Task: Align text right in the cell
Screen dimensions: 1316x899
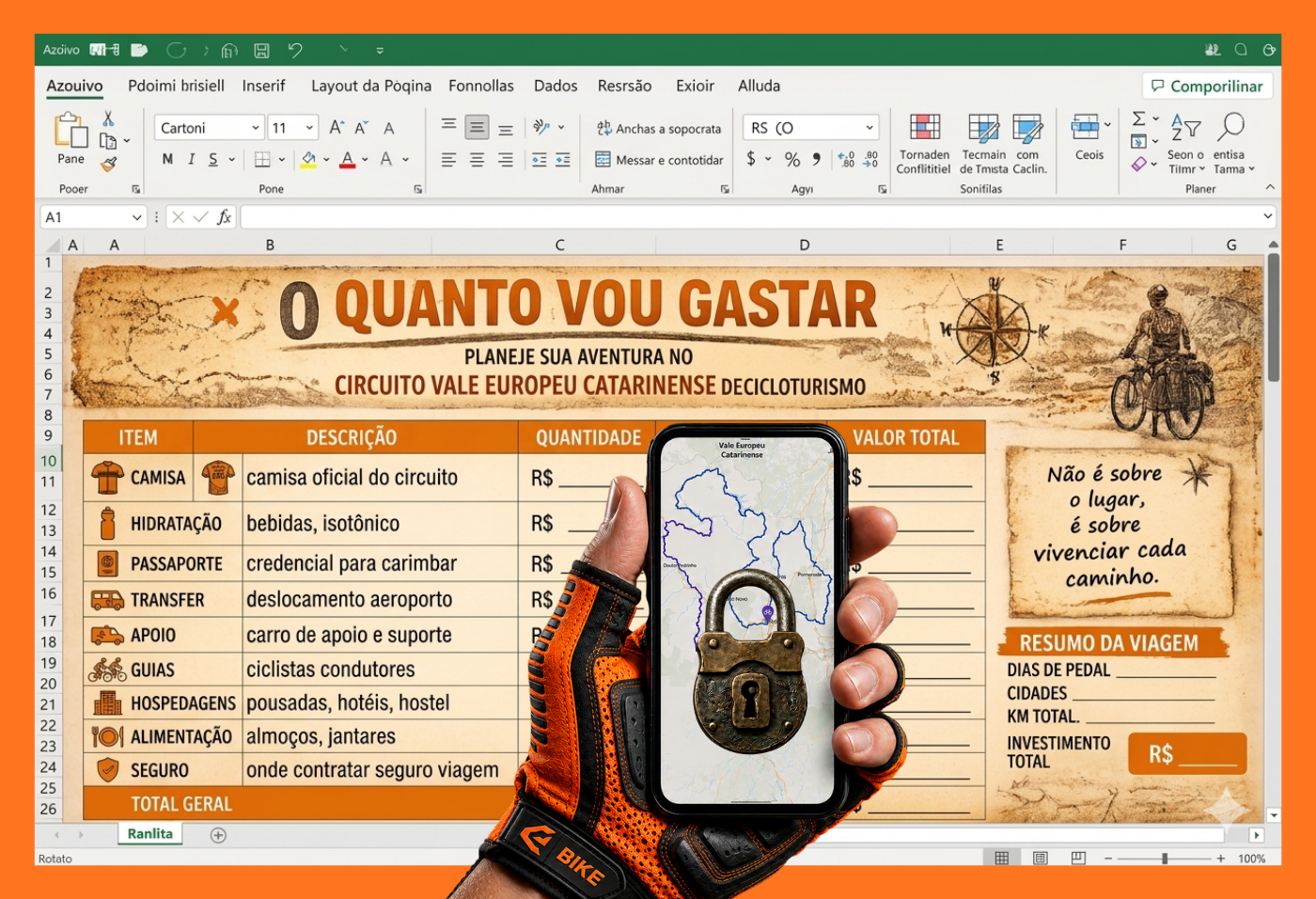Action: click(506, 160)
